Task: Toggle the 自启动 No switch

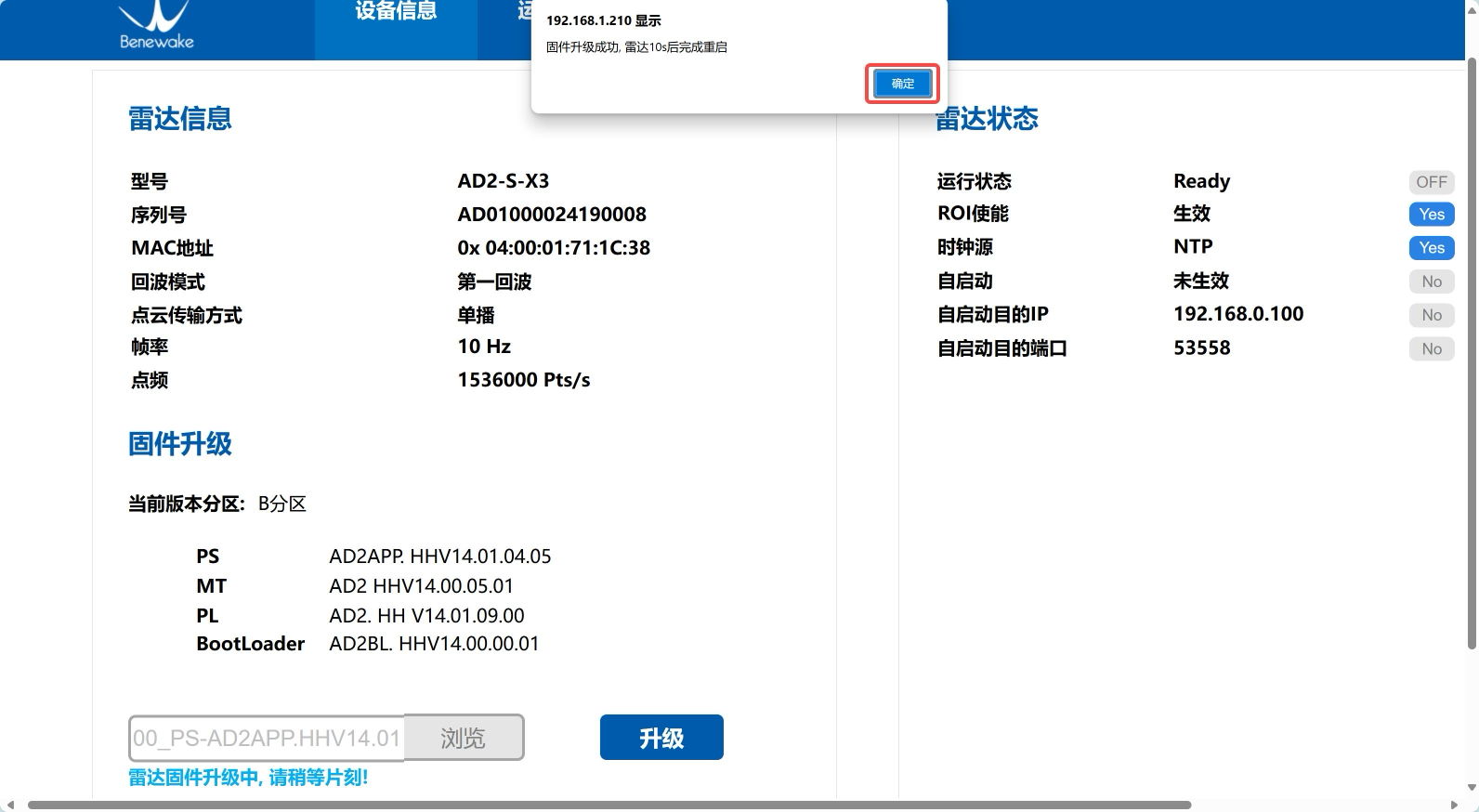Action: click(1431, 282)
